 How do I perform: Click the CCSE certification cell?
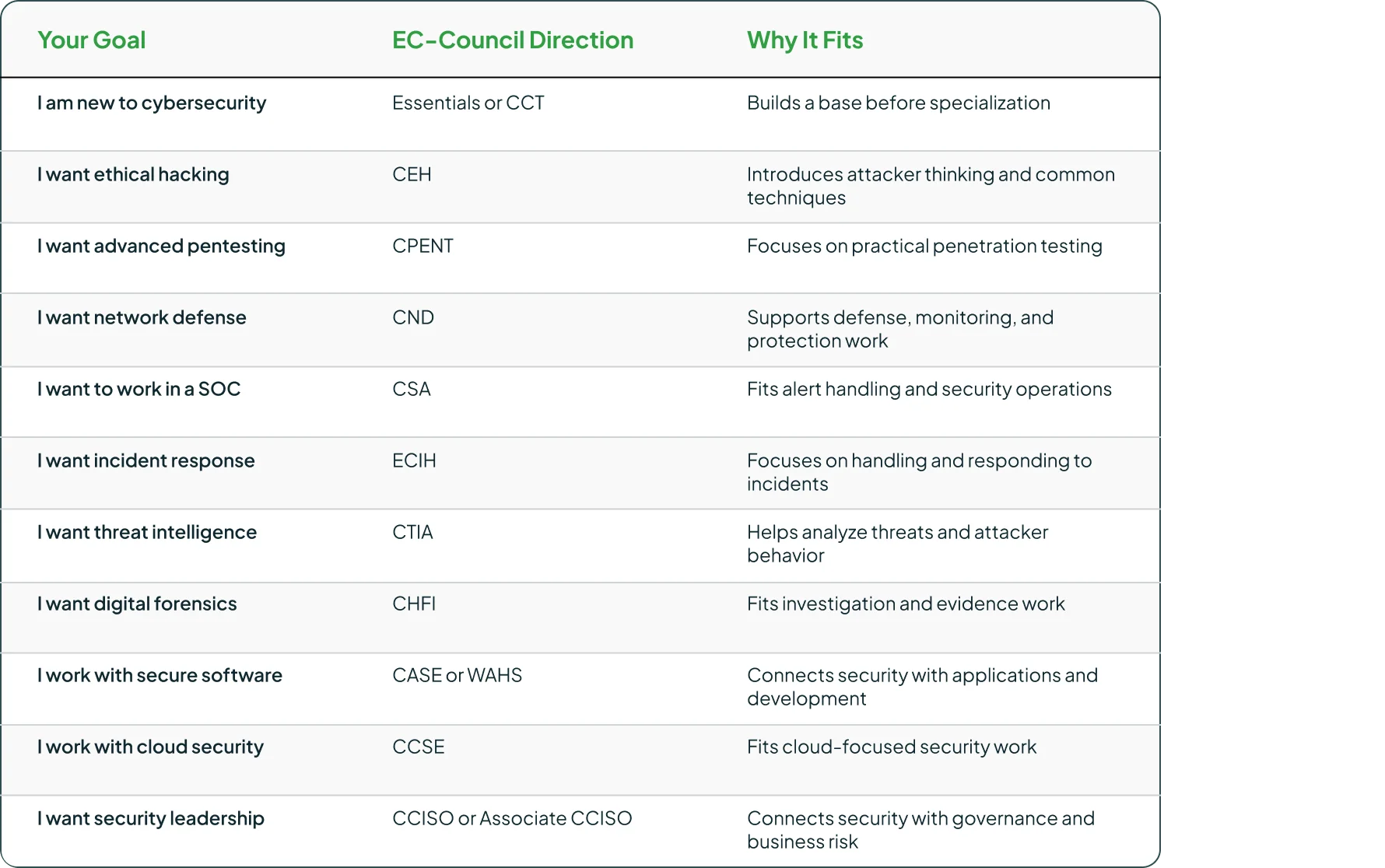pos(419,747)
